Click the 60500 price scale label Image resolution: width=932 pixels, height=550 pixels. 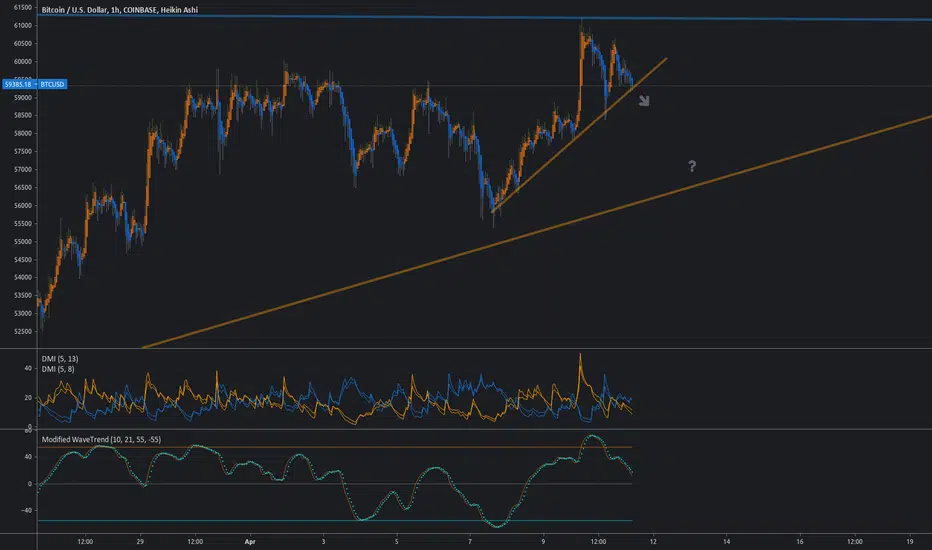[x=23, y=43]
